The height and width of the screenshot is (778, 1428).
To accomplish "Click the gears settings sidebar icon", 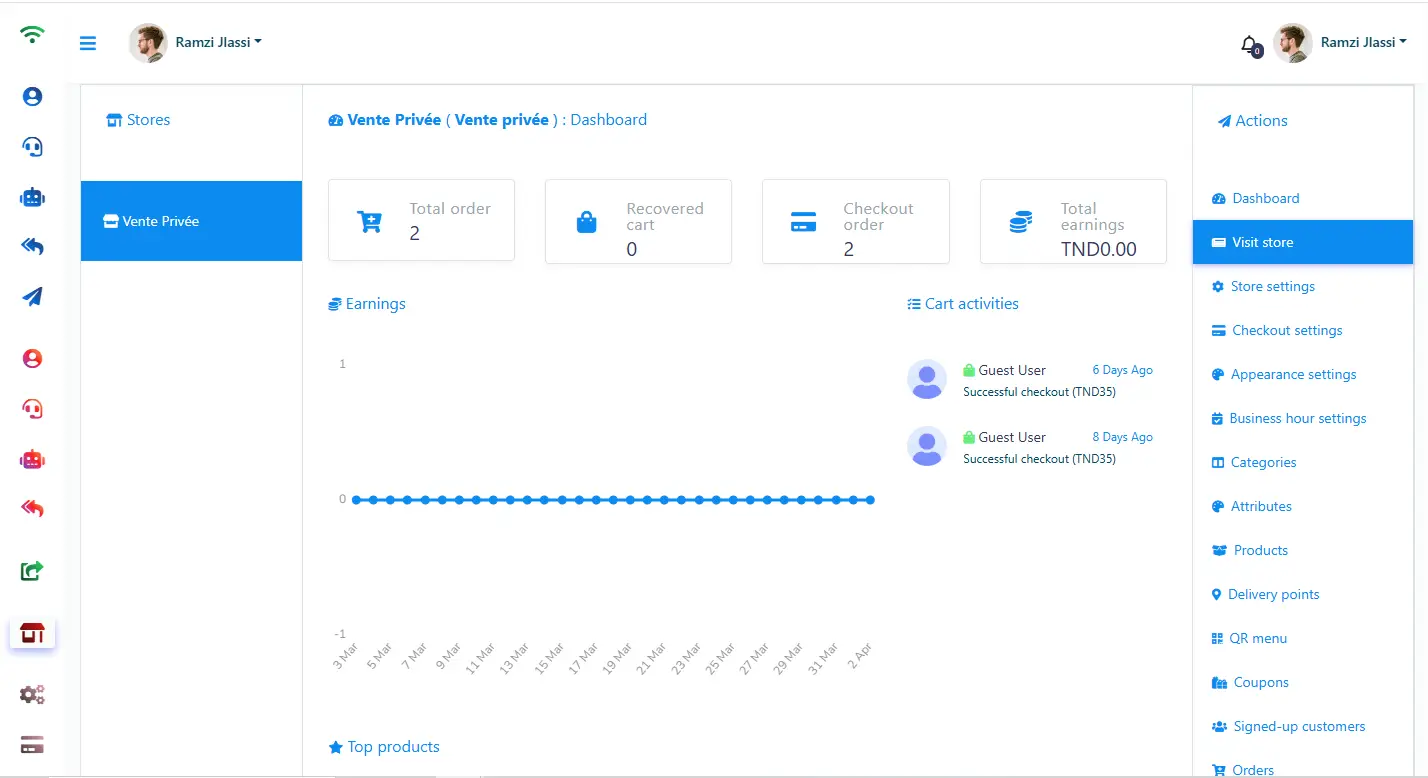I will [x=32, y=694].
